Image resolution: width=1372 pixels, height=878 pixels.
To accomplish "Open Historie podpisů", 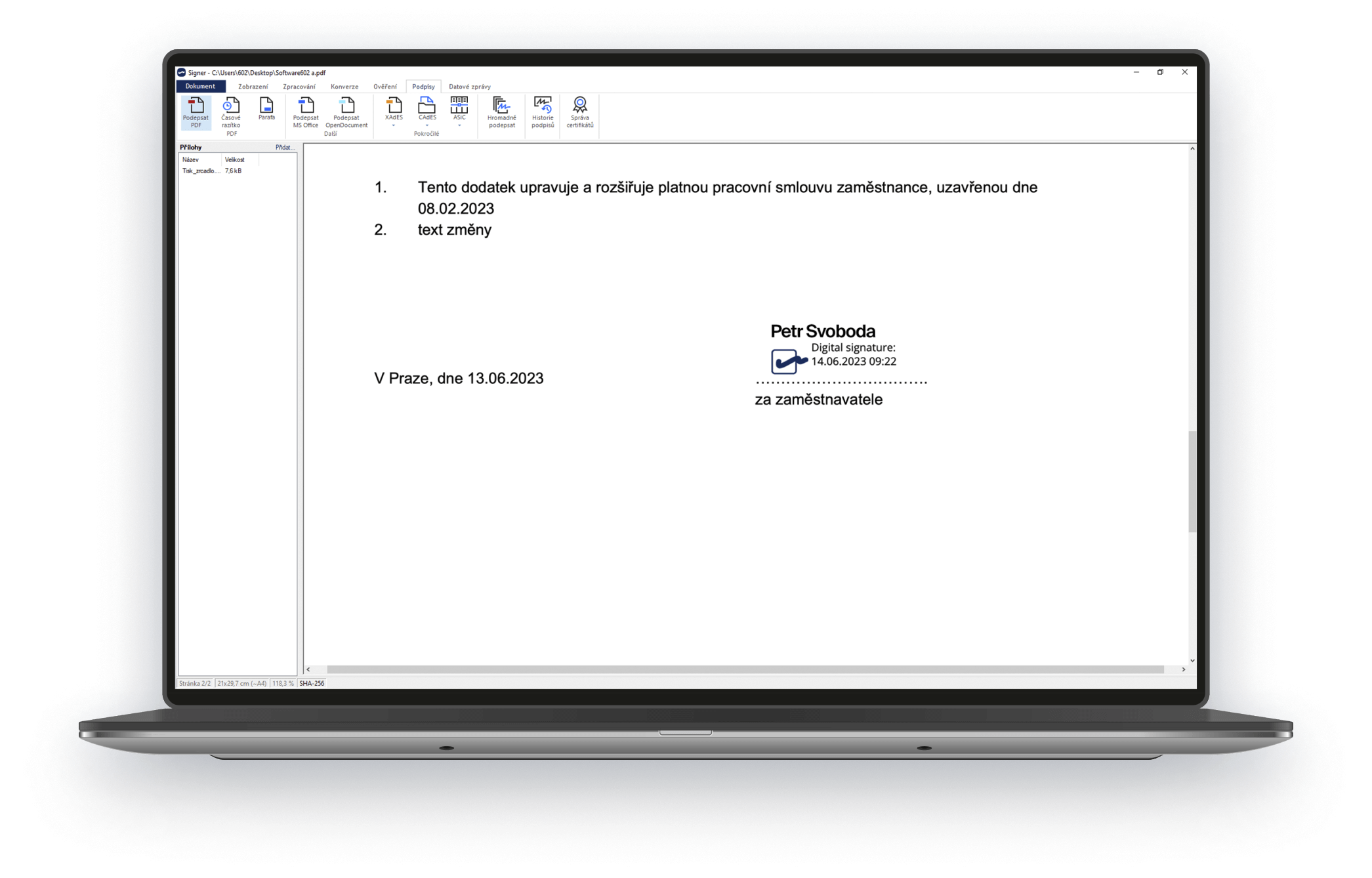I will [x=543, y=112].
